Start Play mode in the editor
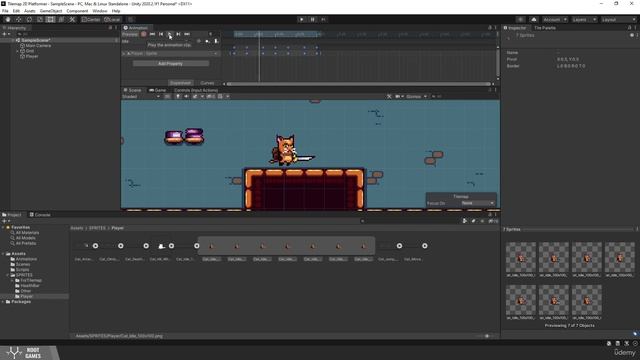The image size is (640, 360). pyautogui.click(x=302, y=19)
